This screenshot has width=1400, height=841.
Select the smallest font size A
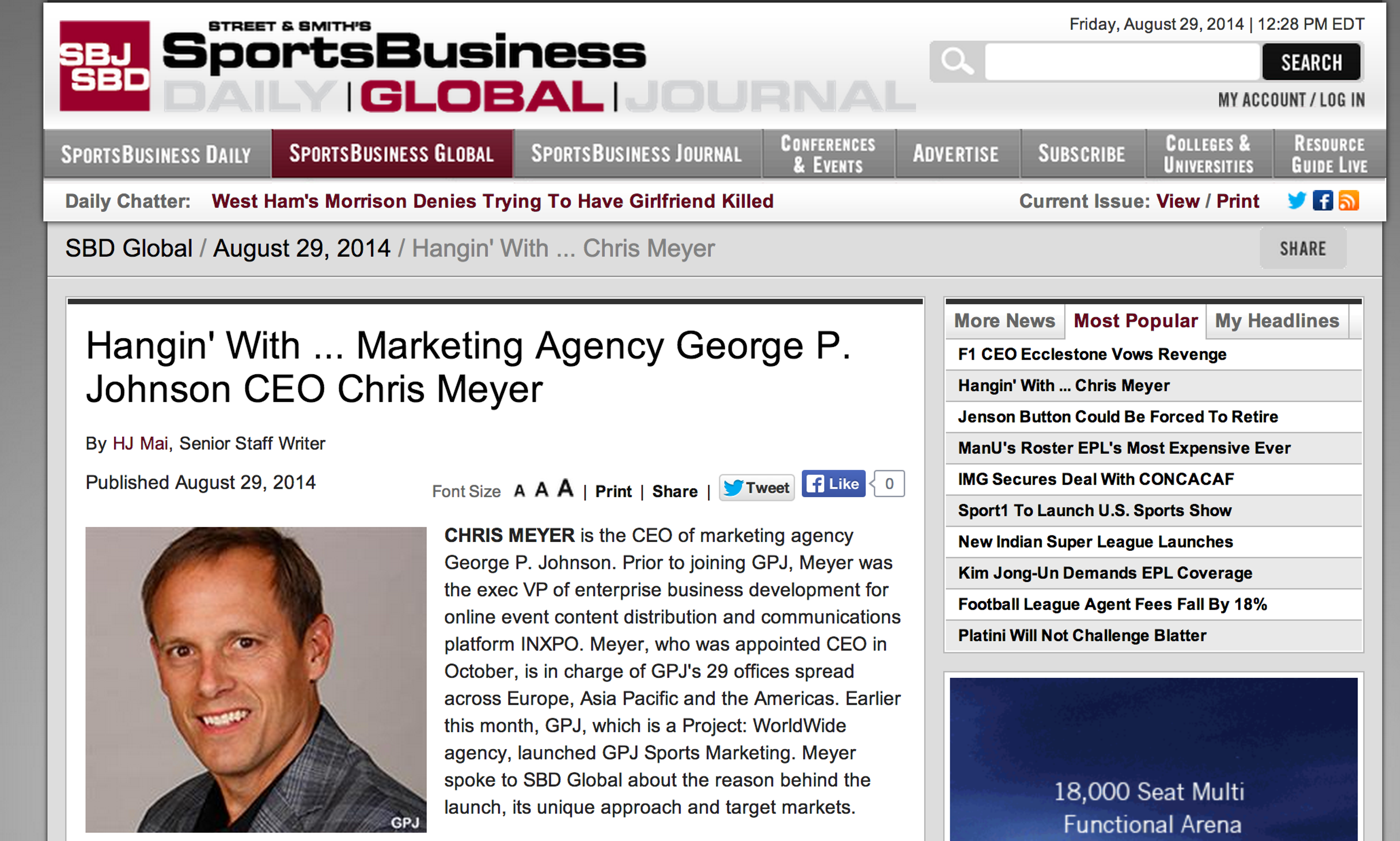[x=519, y=491]
